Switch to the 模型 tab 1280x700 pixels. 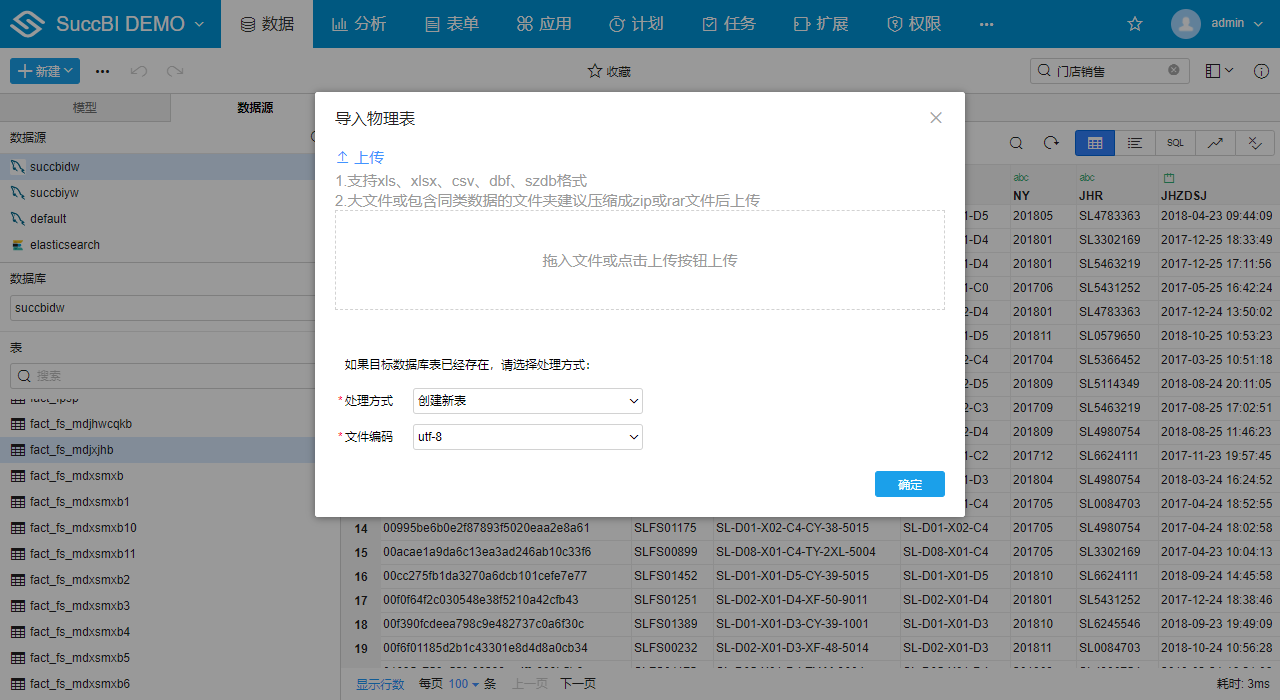click(85, 107)
